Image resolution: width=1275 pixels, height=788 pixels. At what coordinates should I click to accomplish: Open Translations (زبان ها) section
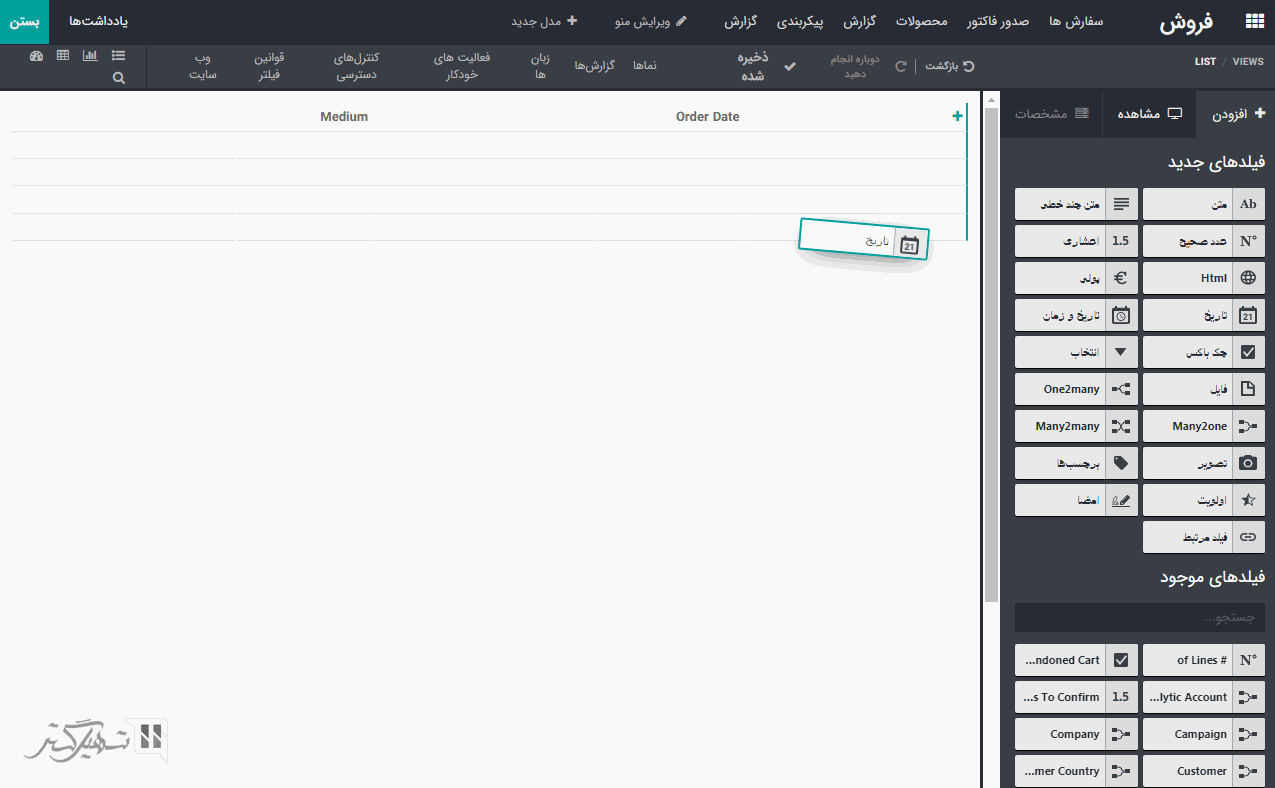(x=540, y=66)
